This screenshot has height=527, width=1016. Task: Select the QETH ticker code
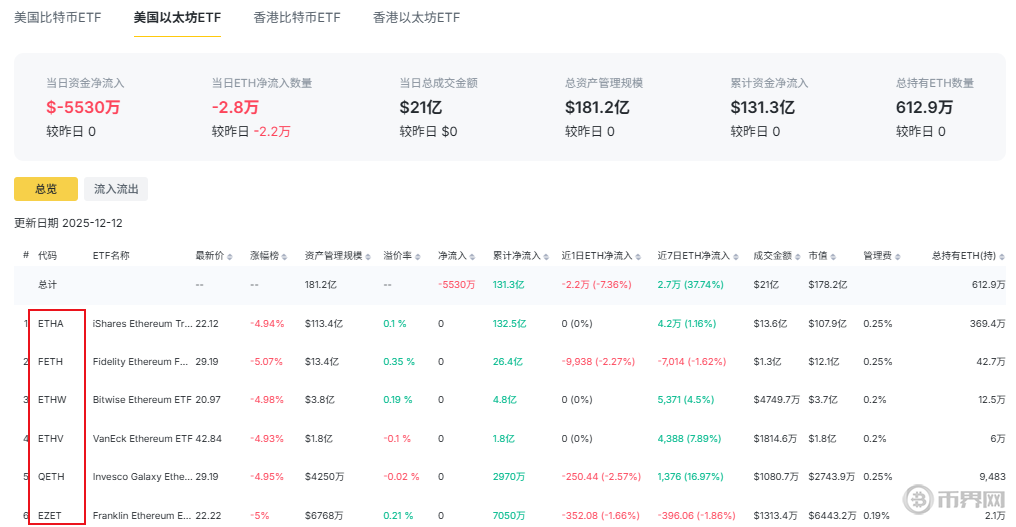pyautogui.click(x=51, y=476)
